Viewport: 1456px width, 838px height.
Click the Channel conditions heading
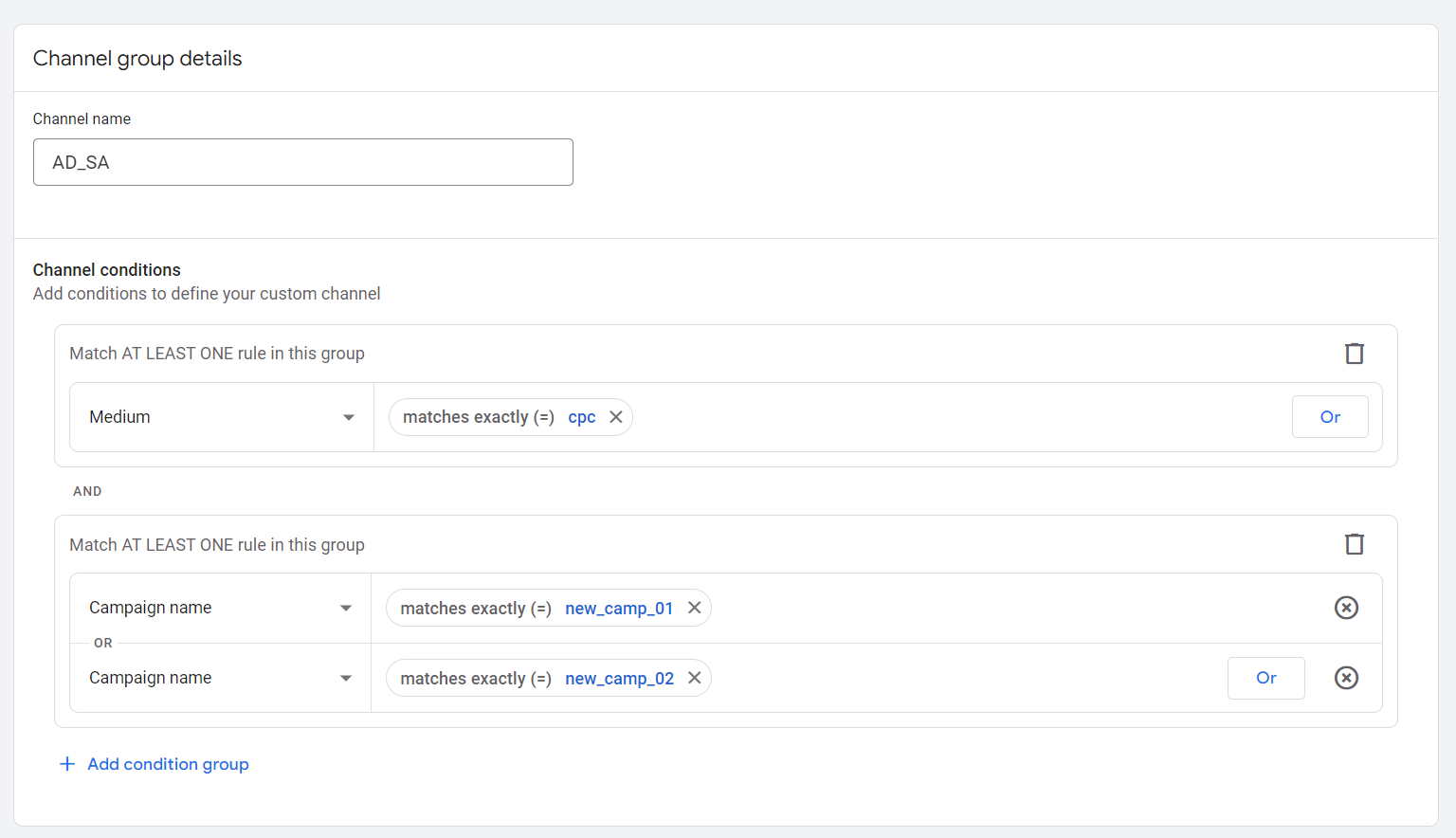coord(107,270)
